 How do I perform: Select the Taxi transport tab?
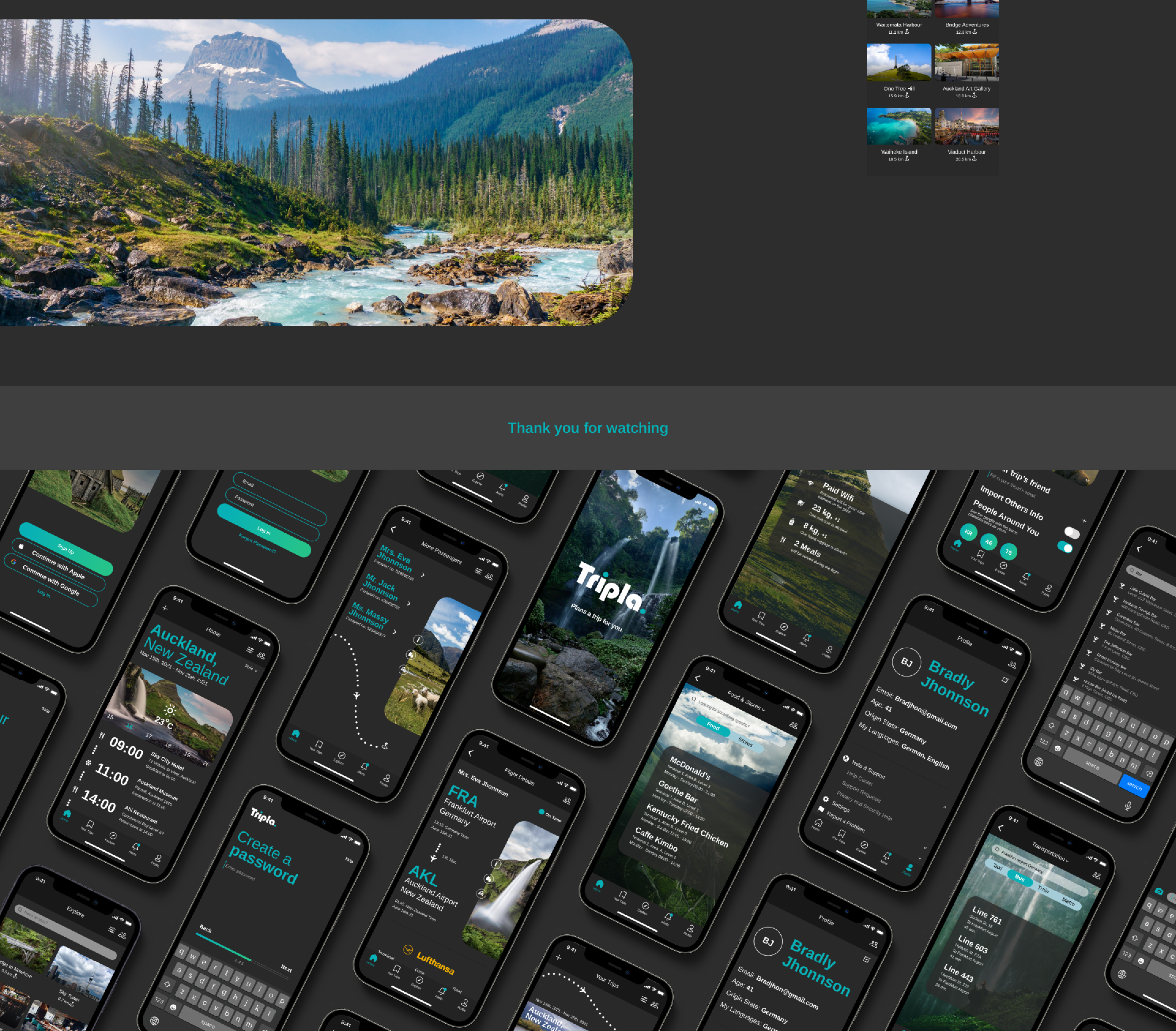click(x=997, y=867)
